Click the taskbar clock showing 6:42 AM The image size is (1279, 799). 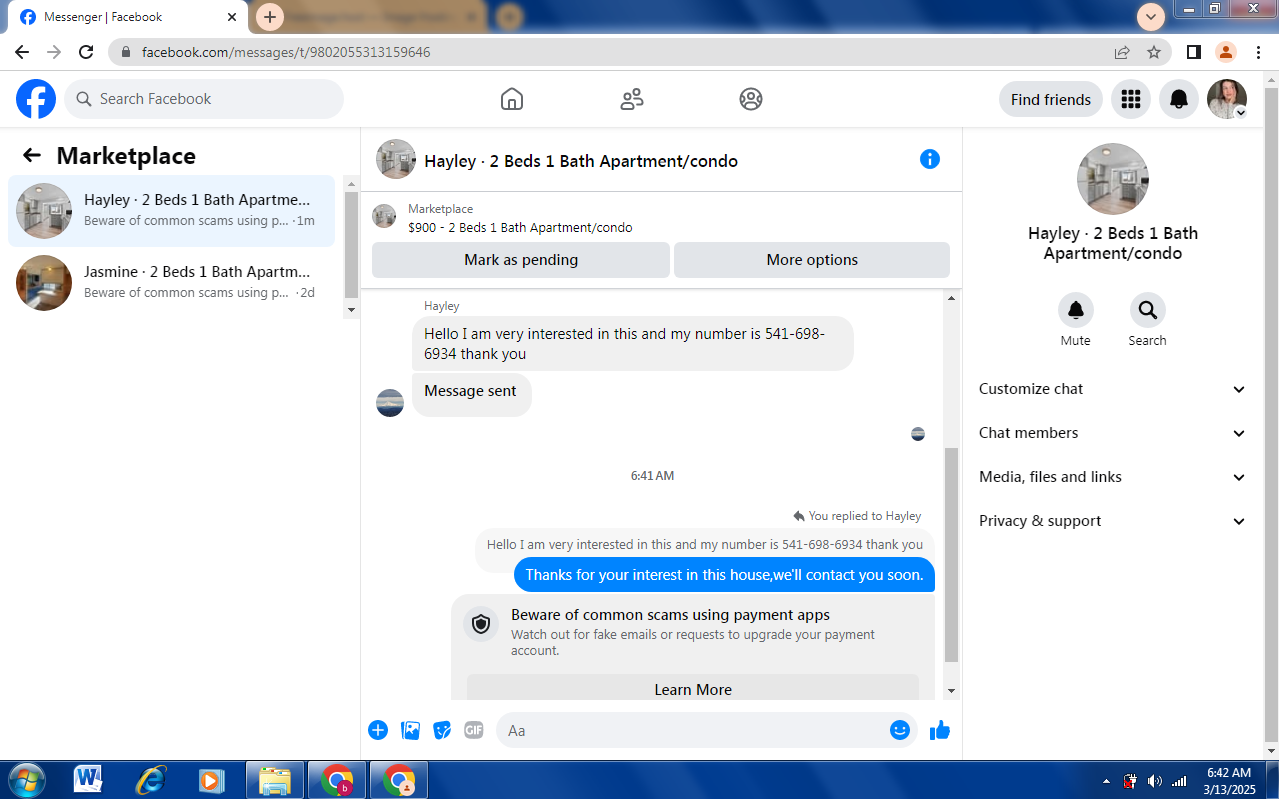pyautogui.click(x=1229, y=781)
